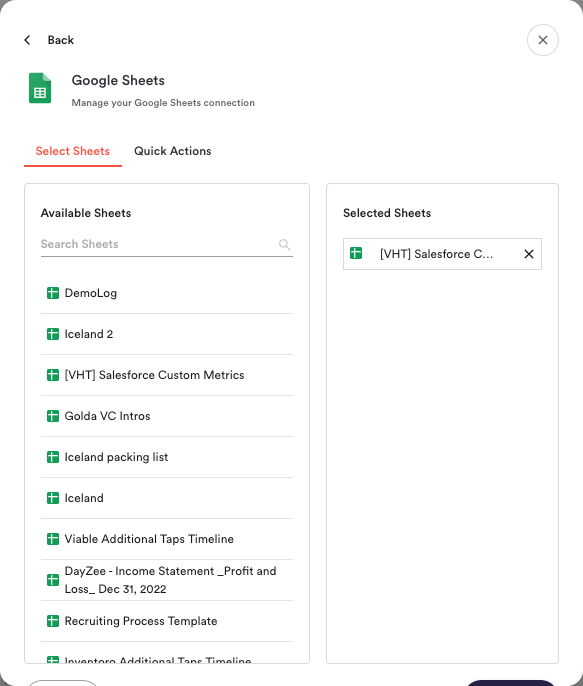Focus the Search Sheets input field
583x686 pixels.
point(167,244)
